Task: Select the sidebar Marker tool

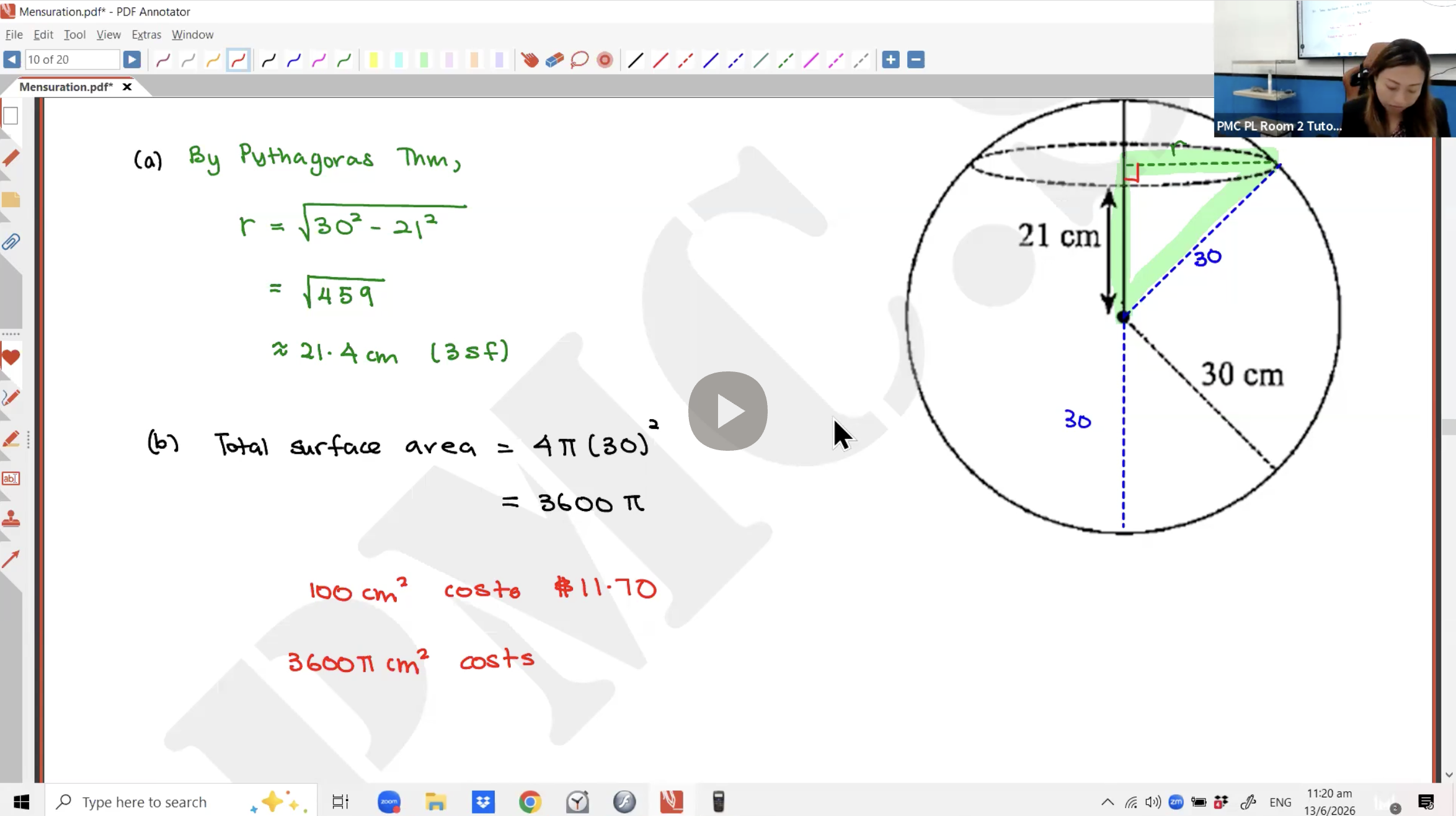Action: point(11,439)
